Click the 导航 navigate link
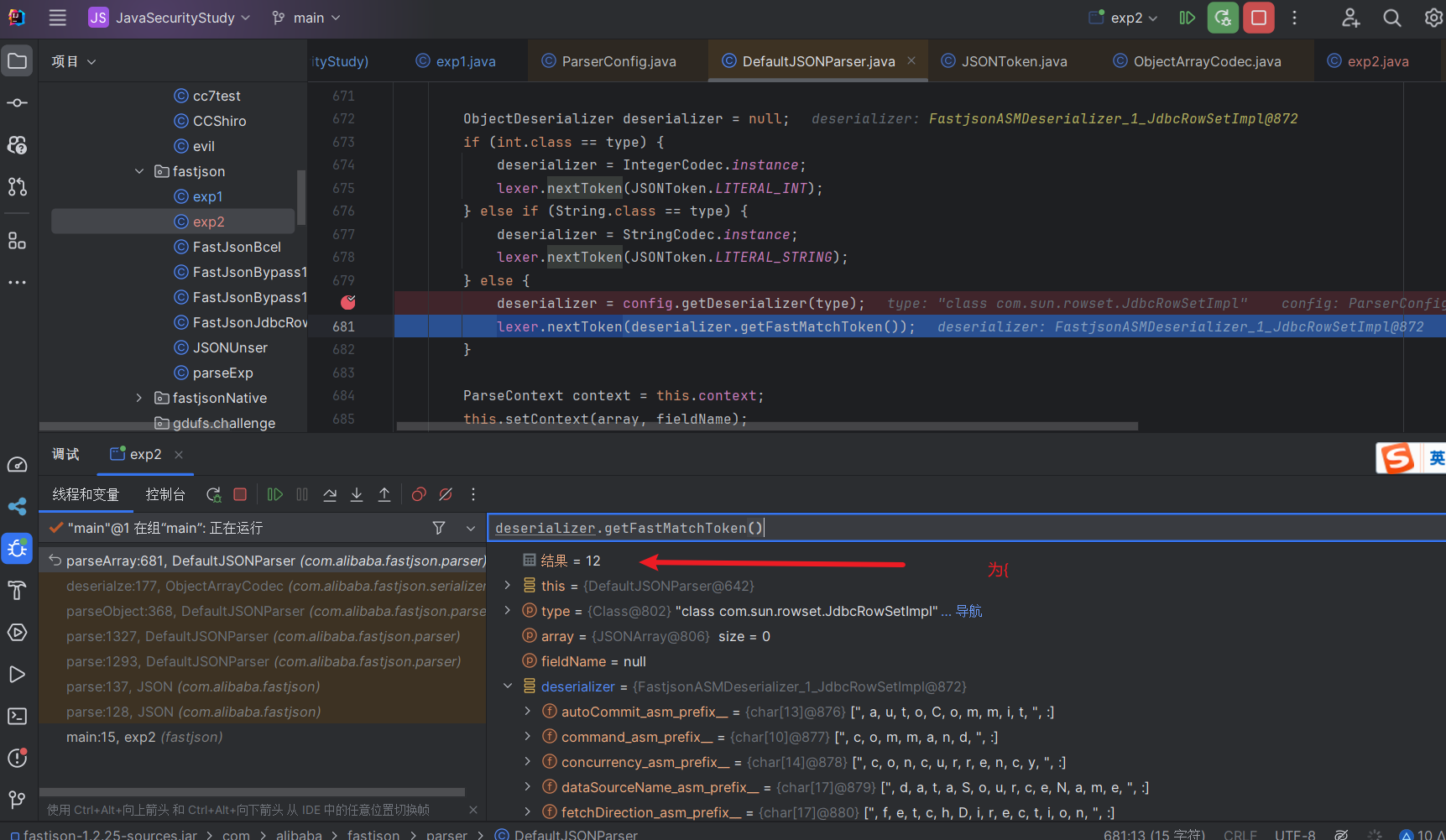The image size is (1446, 840). [969, 611]
